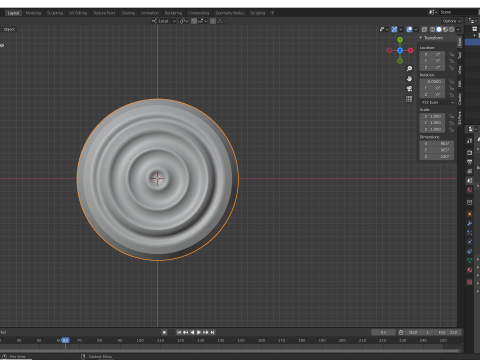The image size is (480, 360).
Task: Add new workspace with plus button
Action: click(272, 13)
